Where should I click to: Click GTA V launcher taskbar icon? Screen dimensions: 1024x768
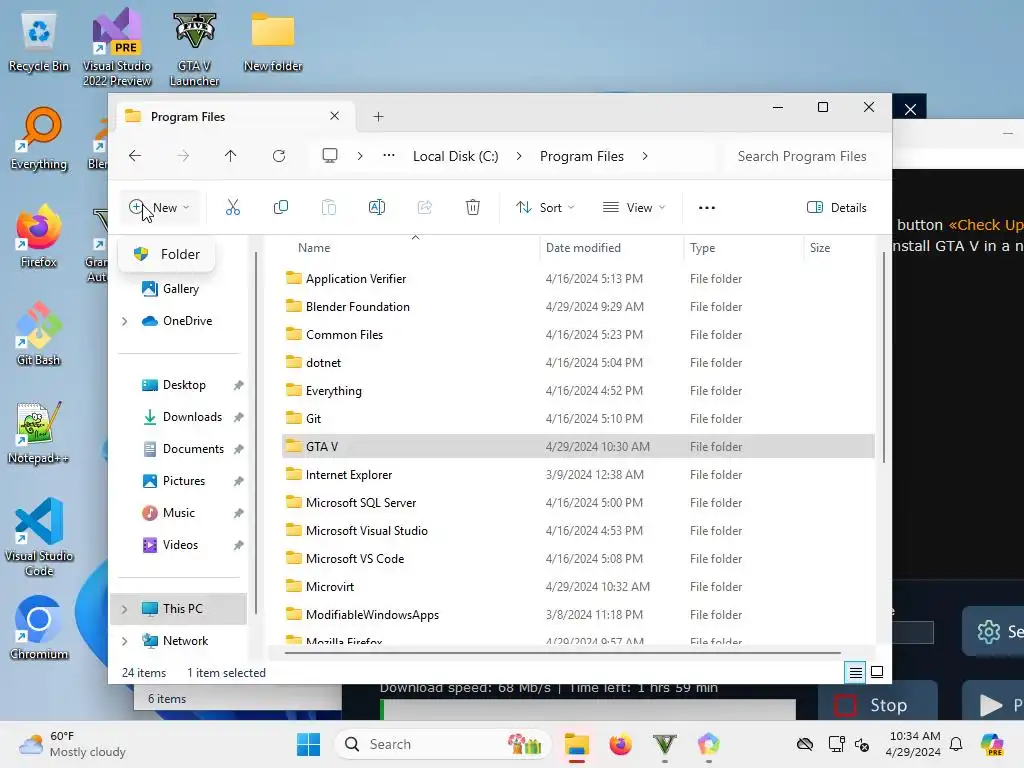[x=664, y=744]
